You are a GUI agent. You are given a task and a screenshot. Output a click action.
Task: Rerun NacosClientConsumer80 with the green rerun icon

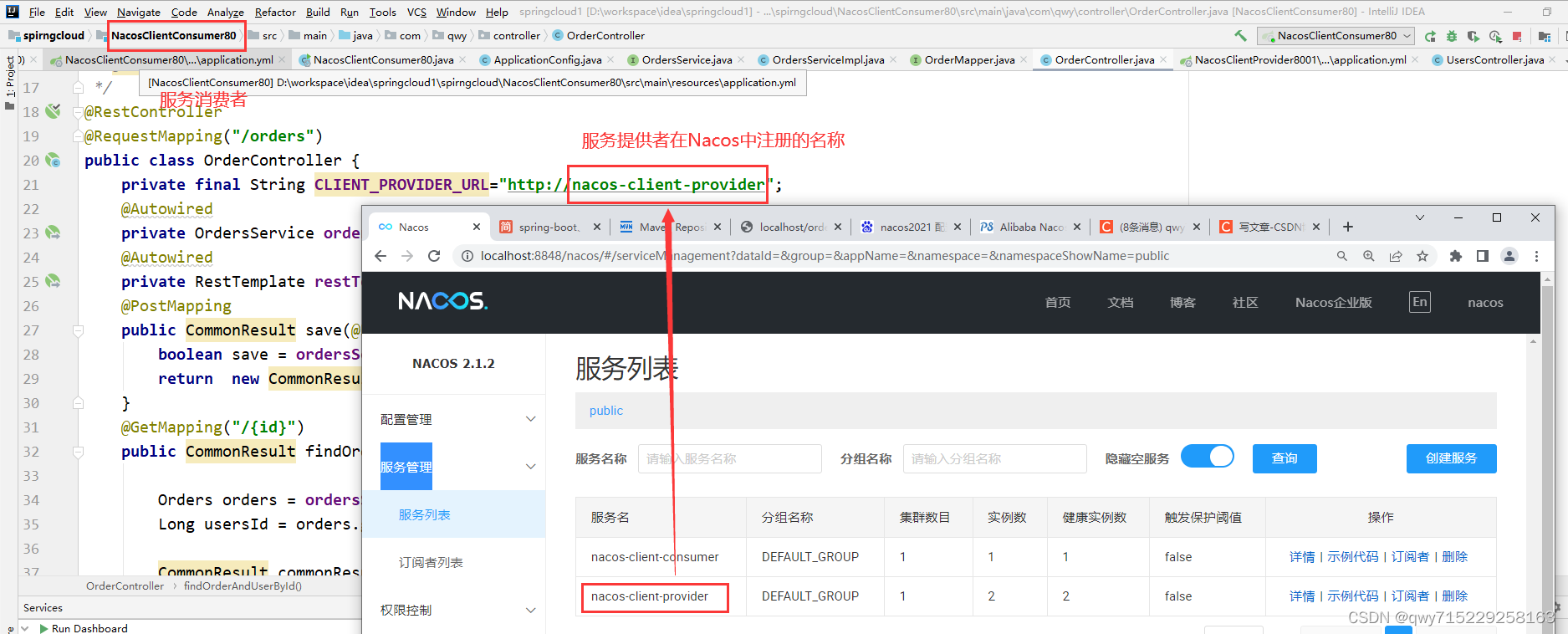pyautogui.click(x=1430, y=36)
